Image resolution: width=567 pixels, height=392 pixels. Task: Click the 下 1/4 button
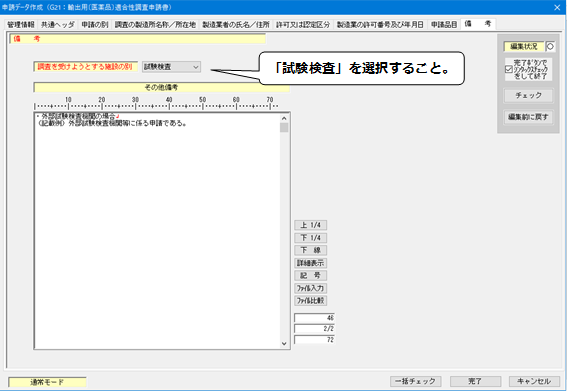[x=311, y=238]
